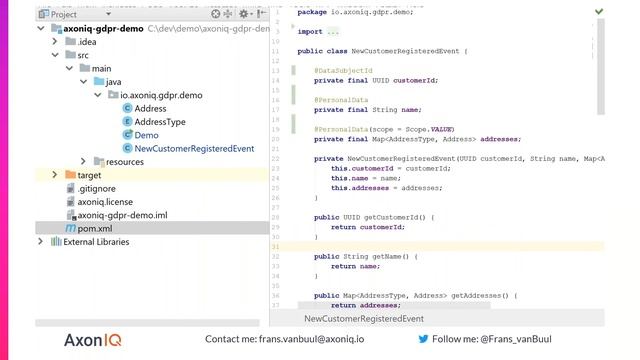
Task: Collapse the java folder
Action: (x=84, y=82)
